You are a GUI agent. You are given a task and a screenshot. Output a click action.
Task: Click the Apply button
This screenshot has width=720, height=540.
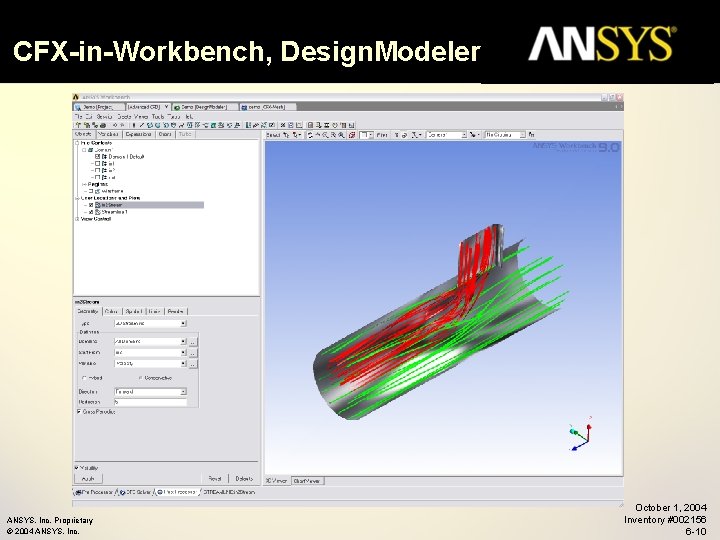coord(88,478)
